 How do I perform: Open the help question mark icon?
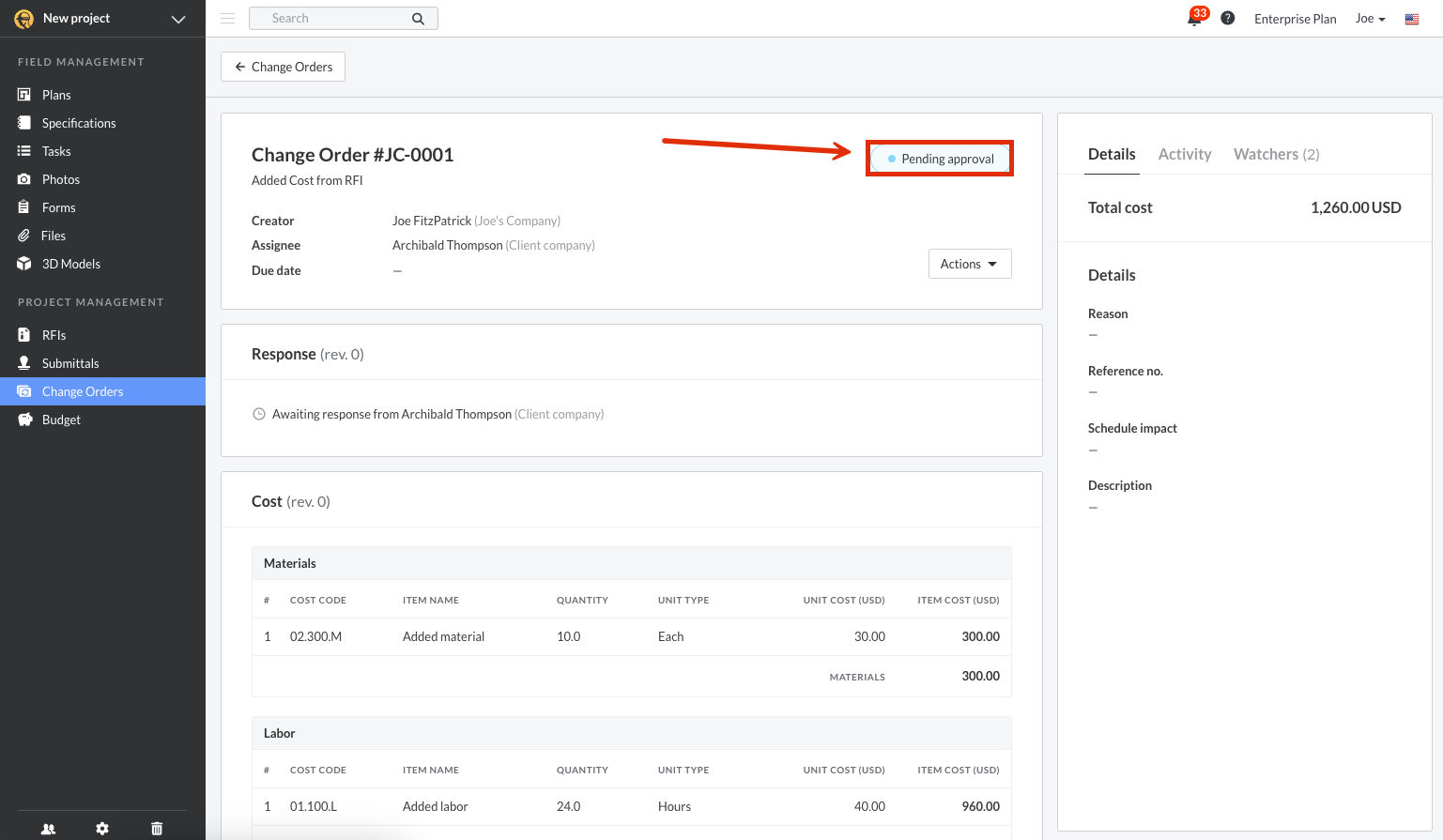point(1227,19)
